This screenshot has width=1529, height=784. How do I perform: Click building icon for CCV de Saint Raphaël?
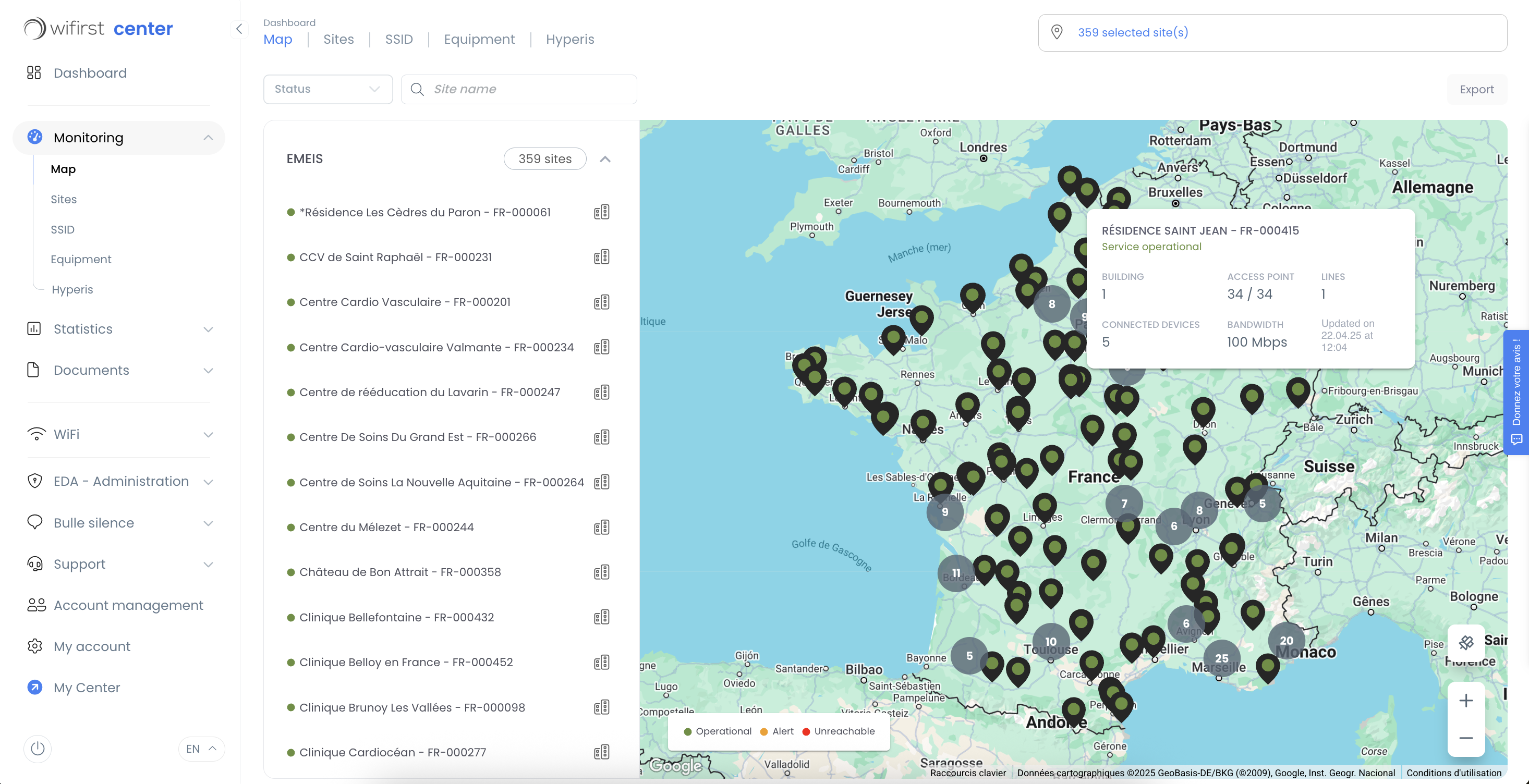click(601, 257)
